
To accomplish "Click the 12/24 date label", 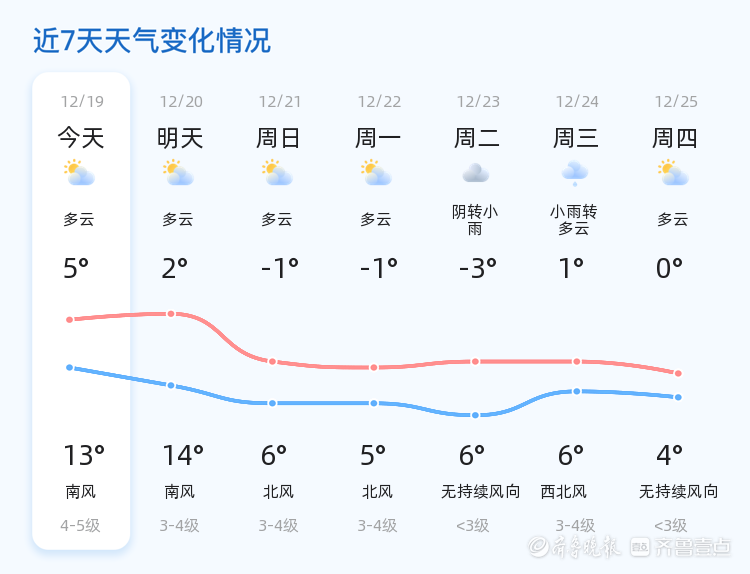I will click(577, 101).
